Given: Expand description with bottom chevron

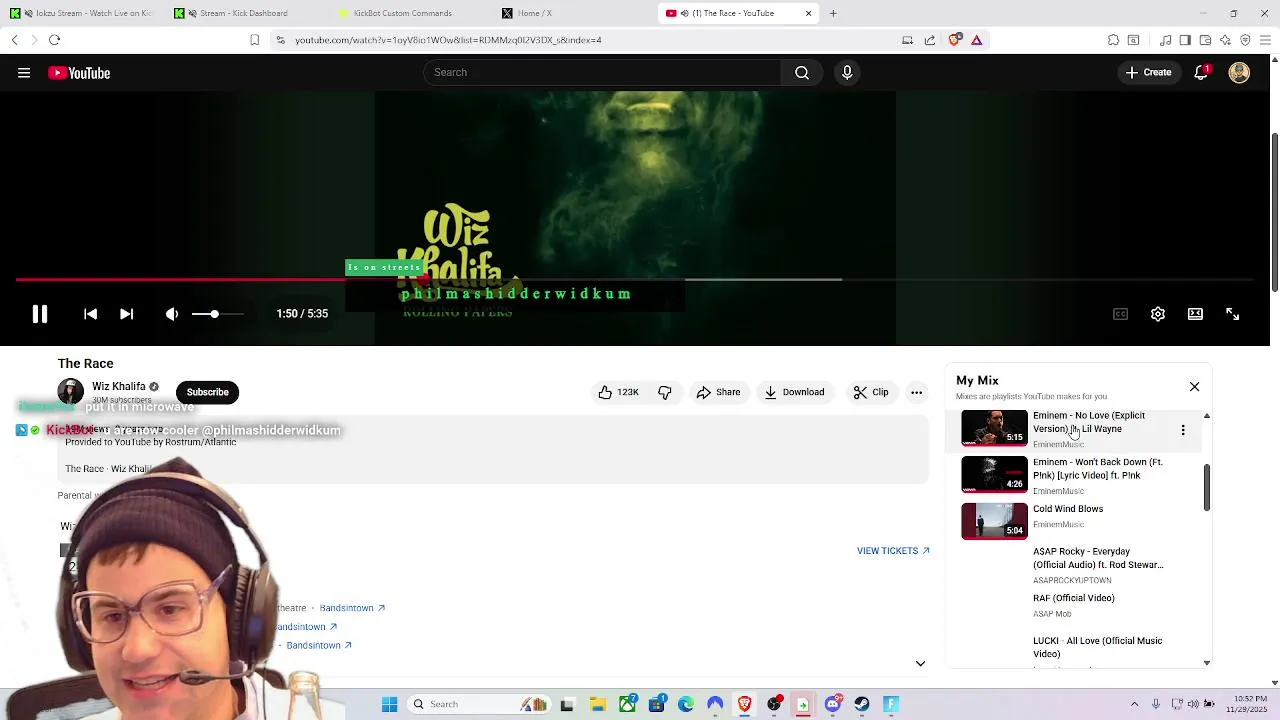Looking at the screenshot, I should pos(920,663).
